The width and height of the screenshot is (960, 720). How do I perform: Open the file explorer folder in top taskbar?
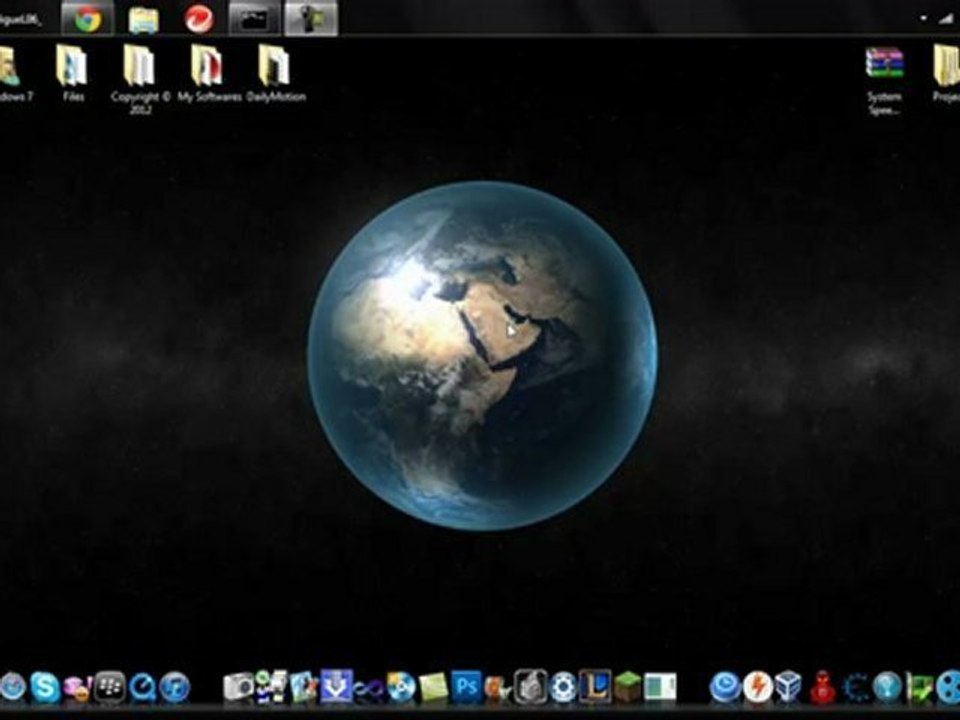[x=144, y=20]
